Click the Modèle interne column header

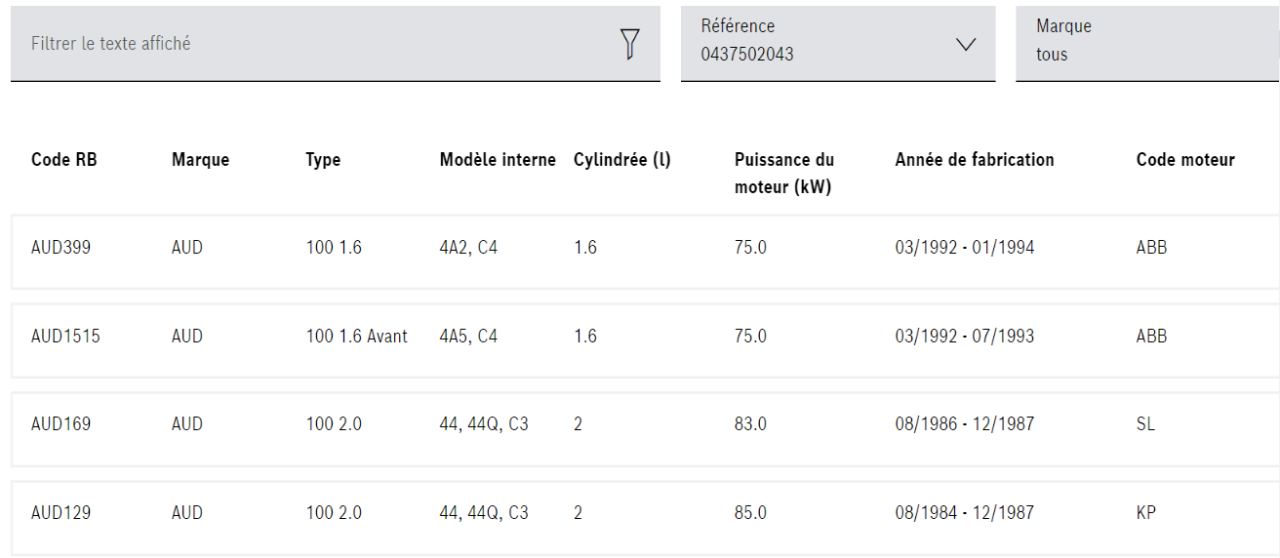coord(497,160)
